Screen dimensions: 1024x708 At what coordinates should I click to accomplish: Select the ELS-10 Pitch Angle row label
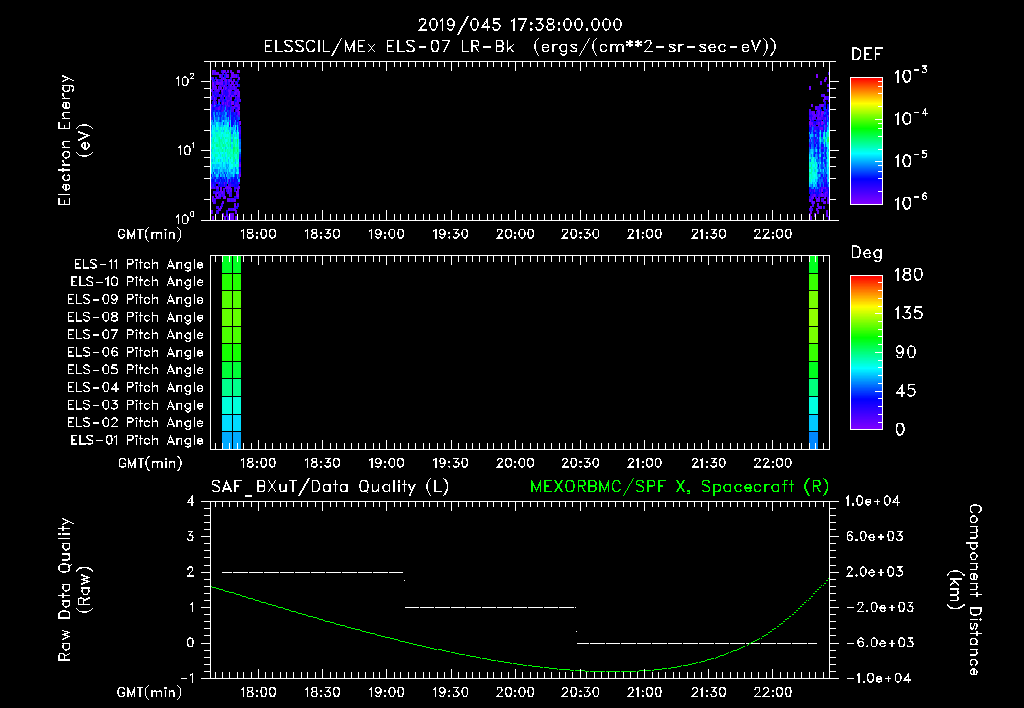pyautogui.click(x=137, y=282)
